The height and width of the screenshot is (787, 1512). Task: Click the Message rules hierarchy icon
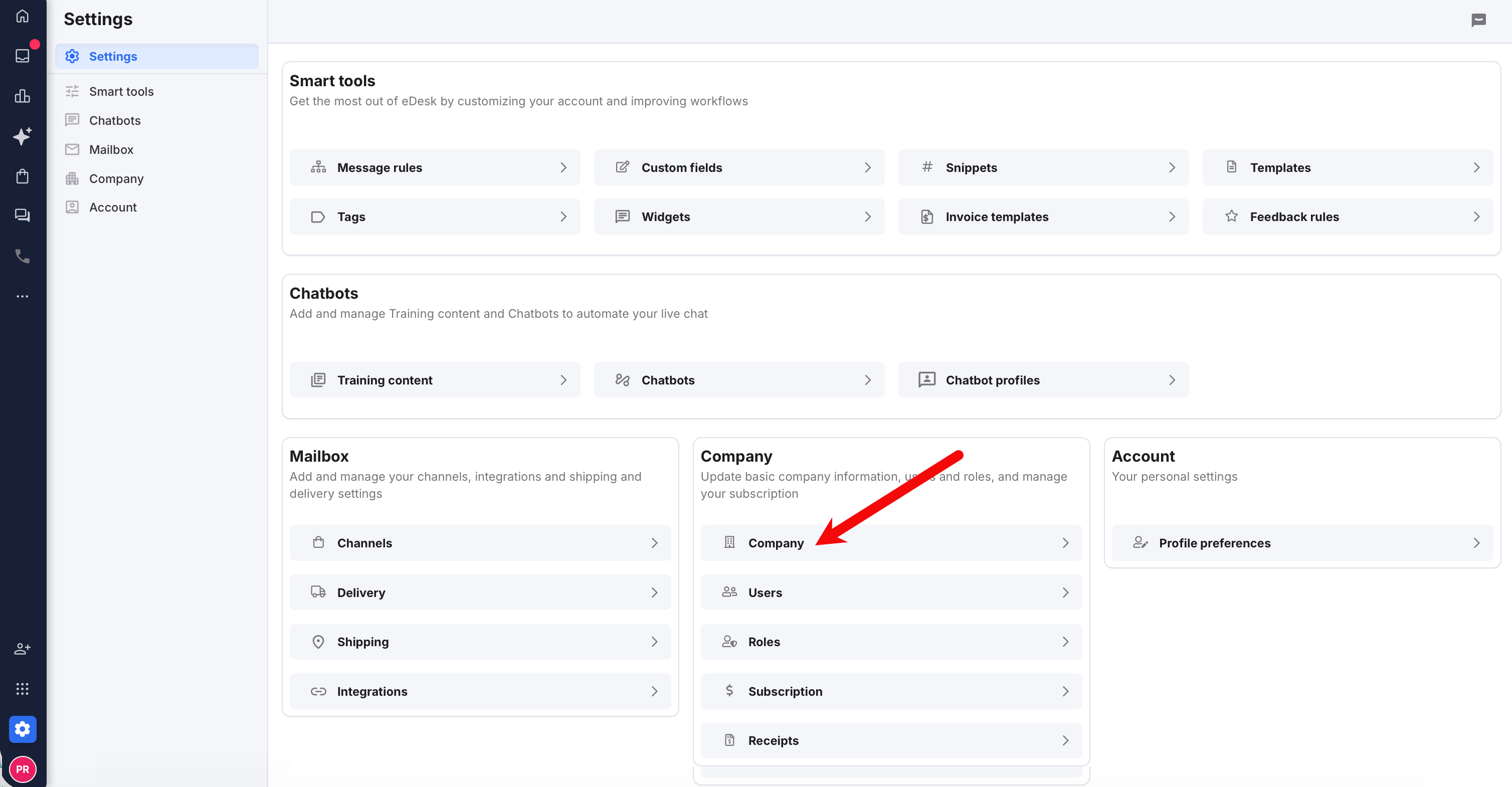[x=318, y=167]
